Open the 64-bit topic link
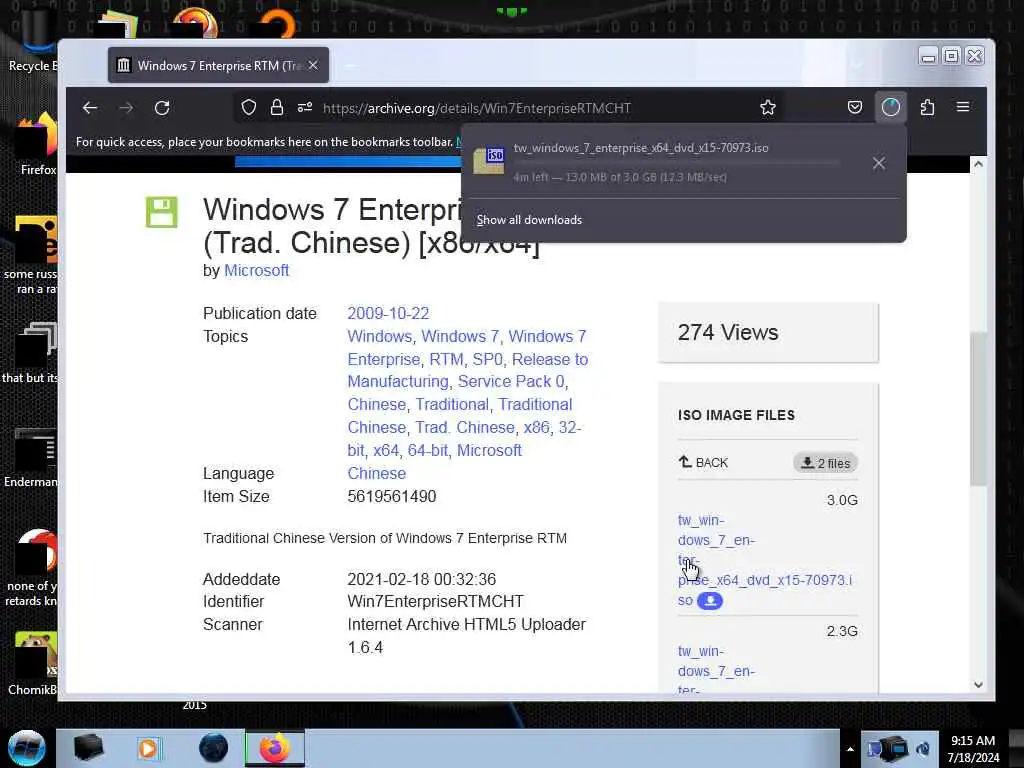The width and height of the screenshot is (1024, 768). tap(428, 451)
